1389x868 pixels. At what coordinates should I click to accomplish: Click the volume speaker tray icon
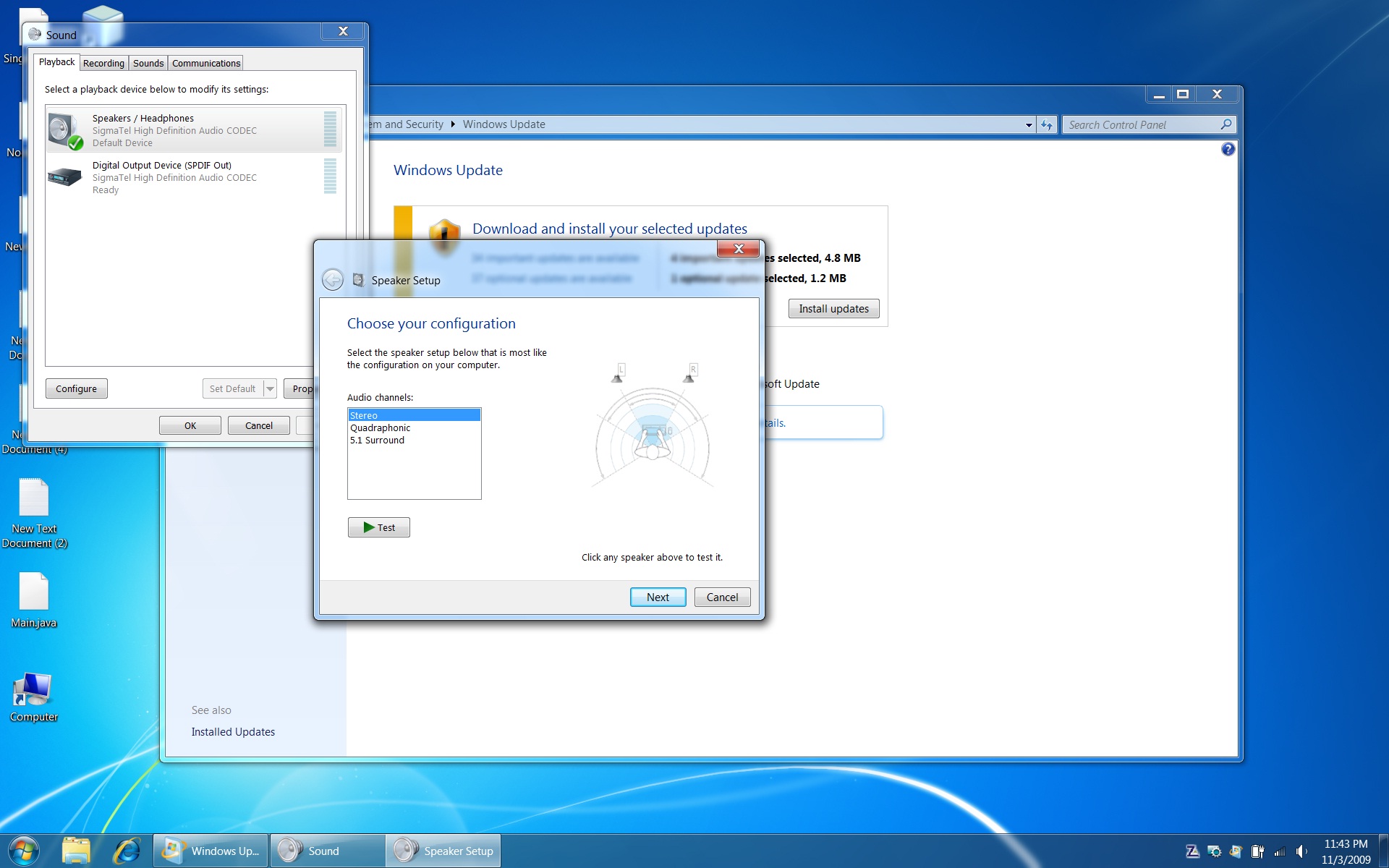point(1301,851)
